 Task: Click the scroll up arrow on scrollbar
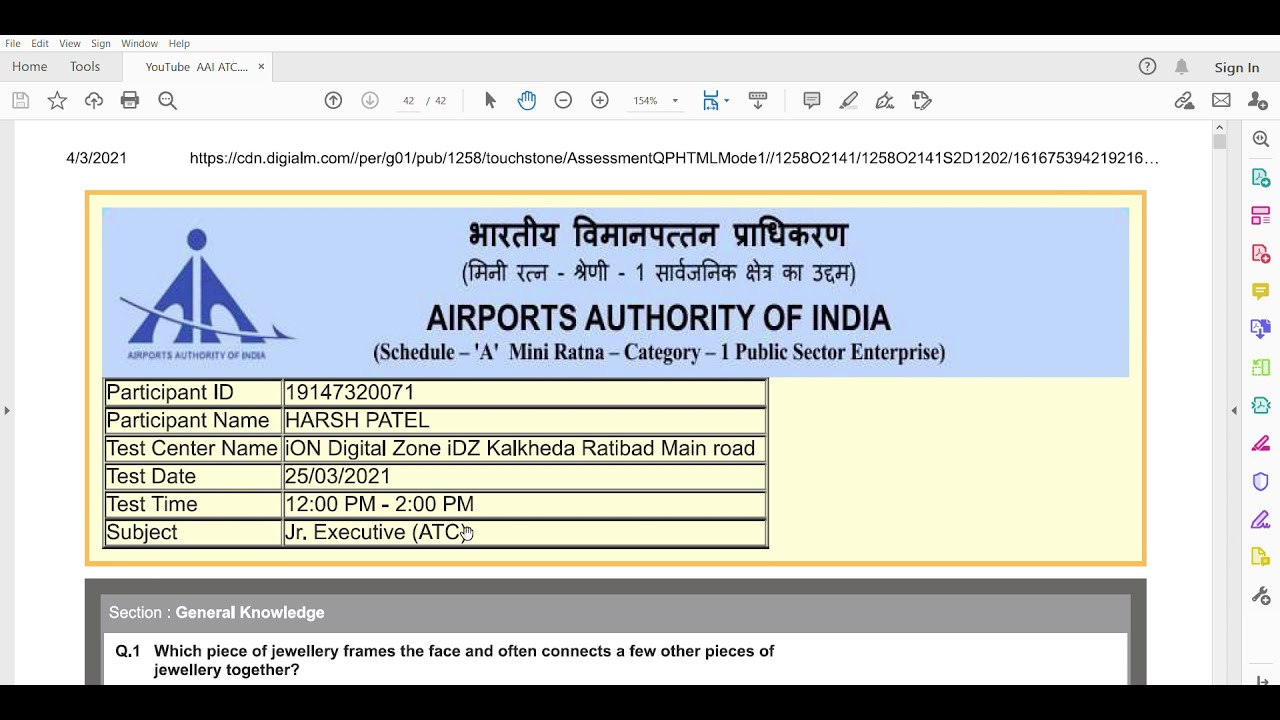[1219, 127]
